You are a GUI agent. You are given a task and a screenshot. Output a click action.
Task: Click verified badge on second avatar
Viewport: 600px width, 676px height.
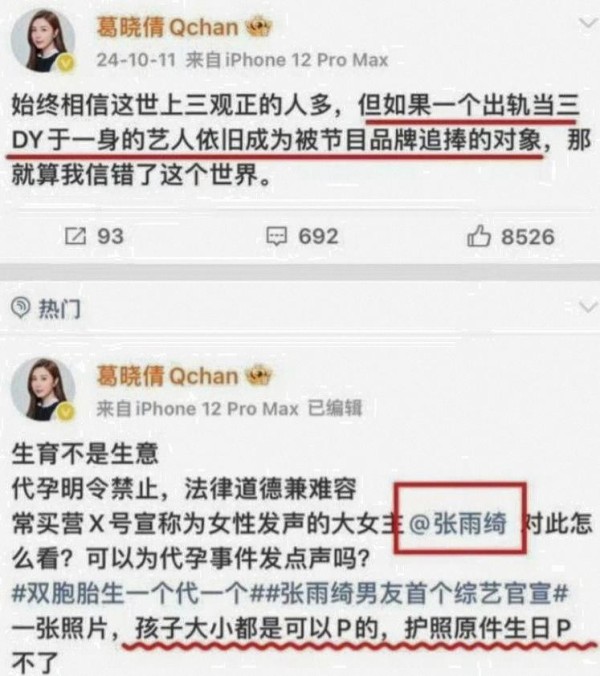(66, 412)
